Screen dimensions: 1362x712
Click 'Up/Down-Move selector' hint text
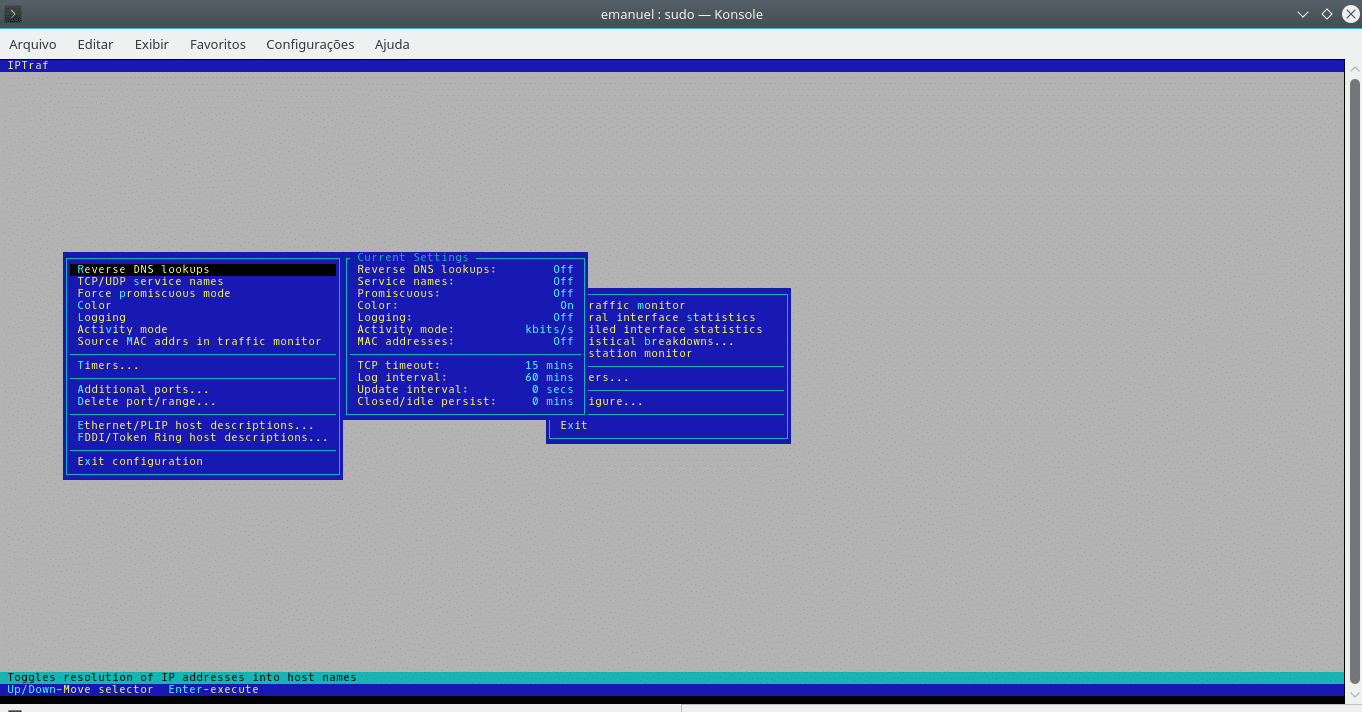coord(81,689)
